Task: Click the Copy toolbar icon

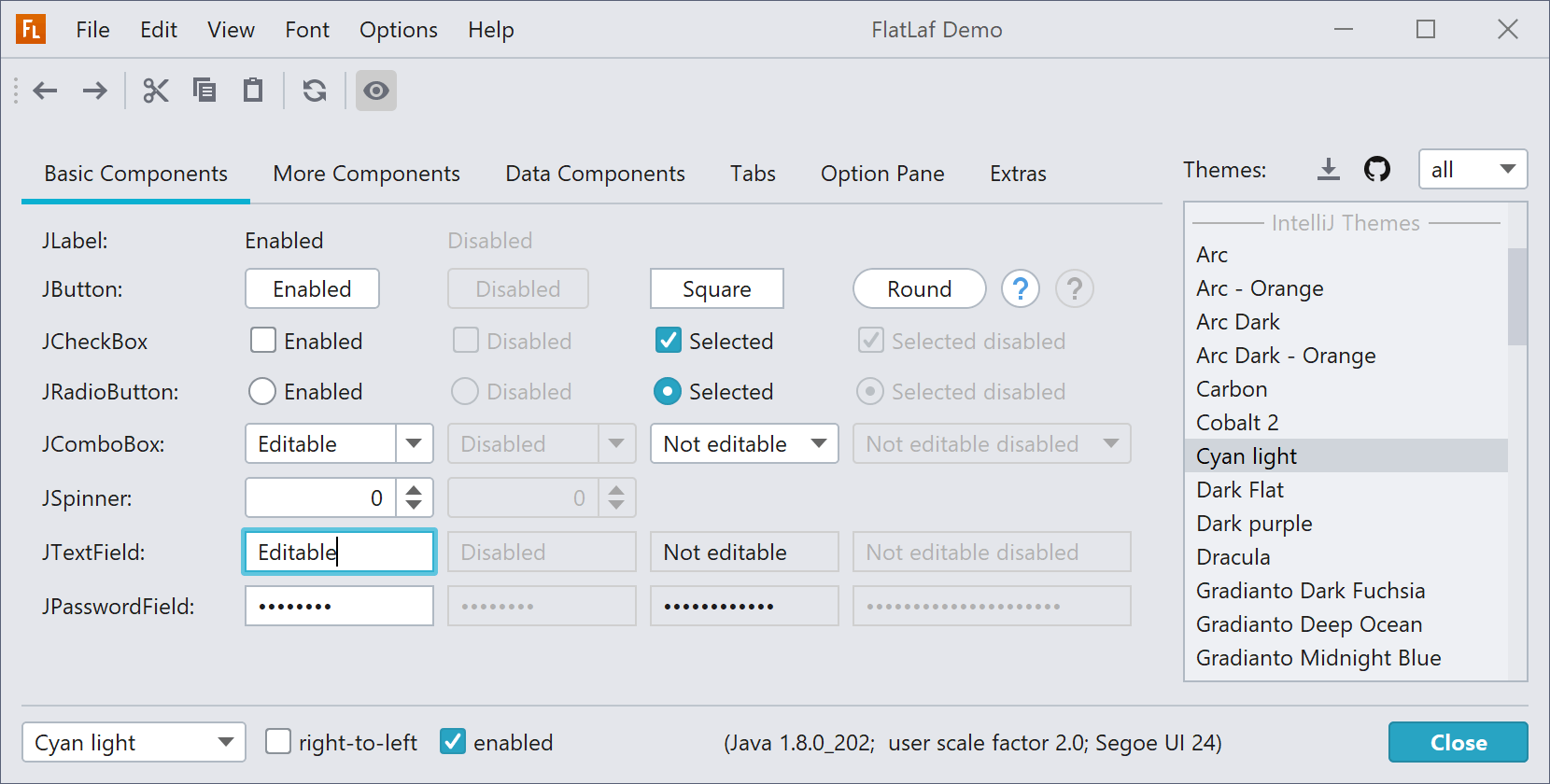Action: (x=204, y=91)
